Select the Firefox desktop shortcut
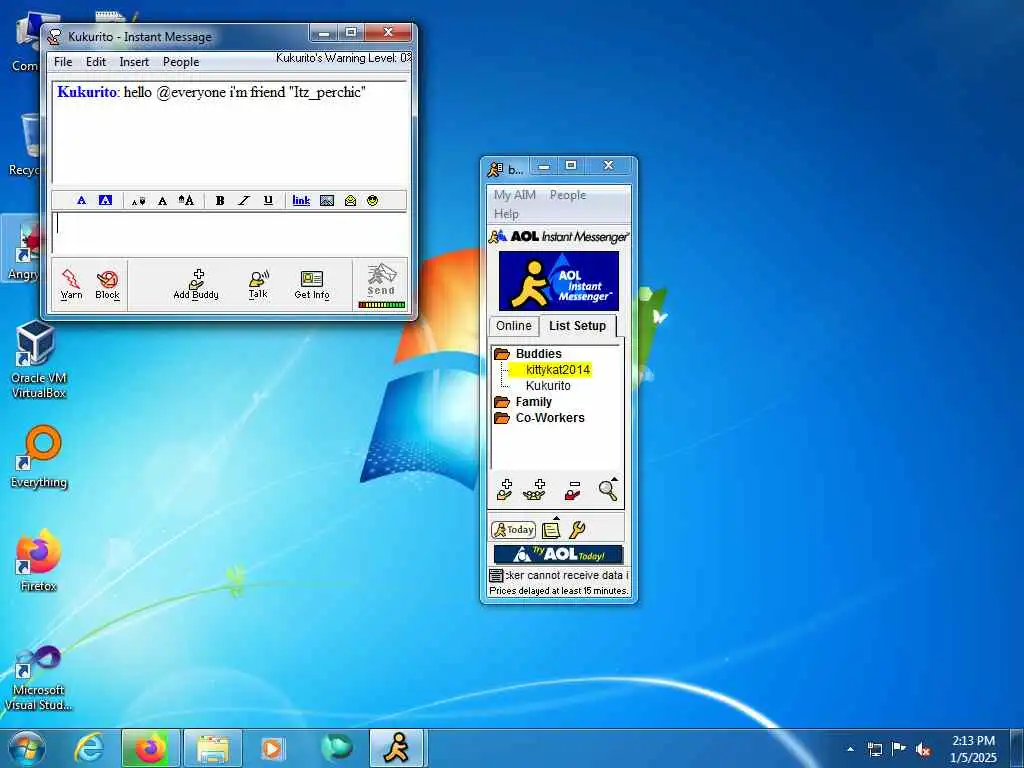This screenshot has width=1024, height=768. click(39, 560)
